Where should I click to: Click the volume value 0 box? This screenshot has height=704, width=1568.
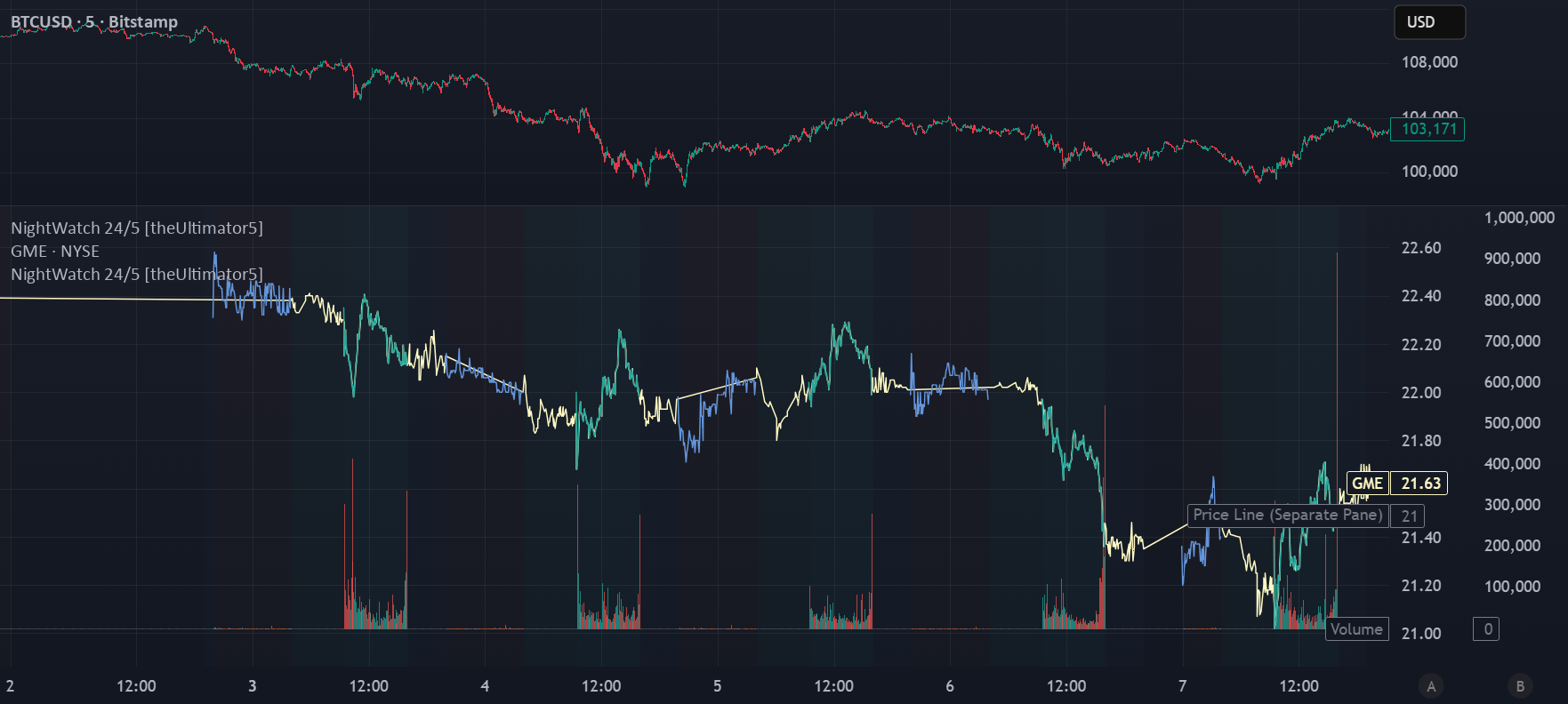pyautogui.click(x=1487, y=629)
